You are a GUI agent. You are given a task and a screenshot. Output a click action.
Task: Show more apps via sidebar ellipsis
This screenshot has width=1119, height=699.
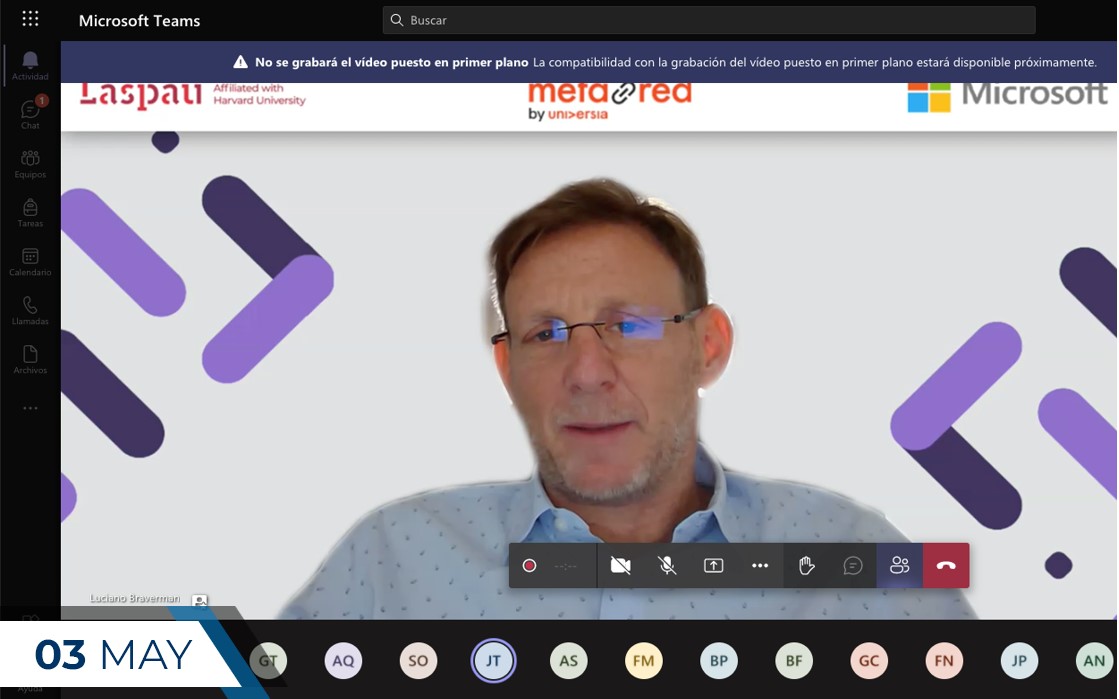coord(30,408)
